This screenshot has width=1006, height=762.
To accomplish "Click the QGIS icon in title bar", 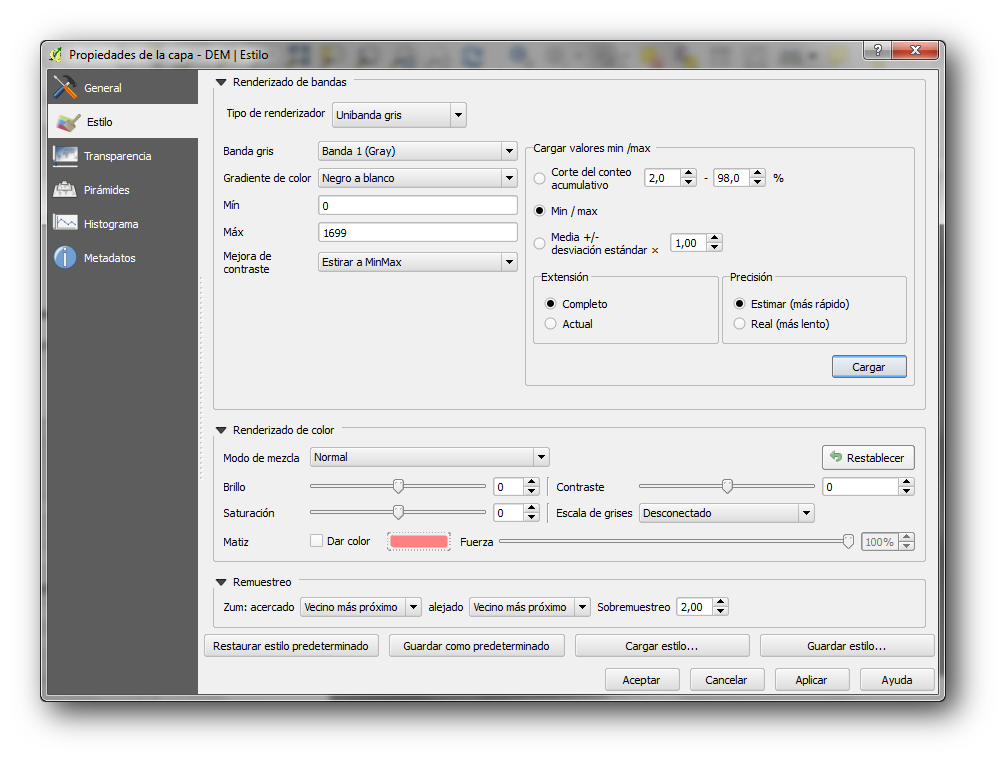I will click(56, 55).
